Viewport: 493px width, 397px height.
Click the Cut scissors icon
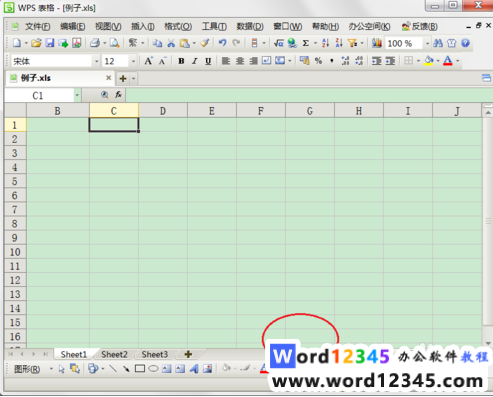click(x=171, y=43)
